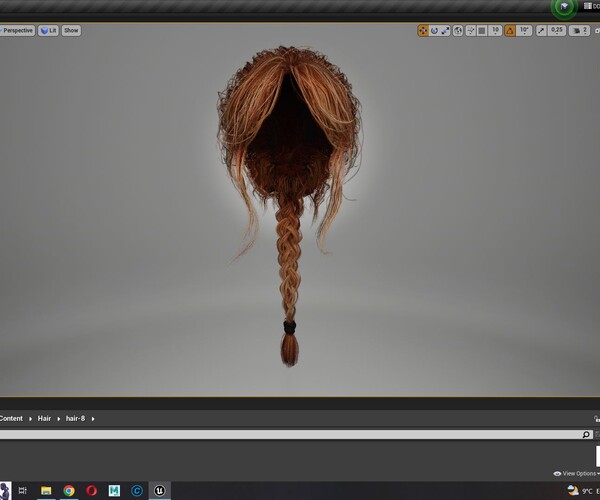
Task: Expand arrow after Content breadcrumb
Action: 30,419
